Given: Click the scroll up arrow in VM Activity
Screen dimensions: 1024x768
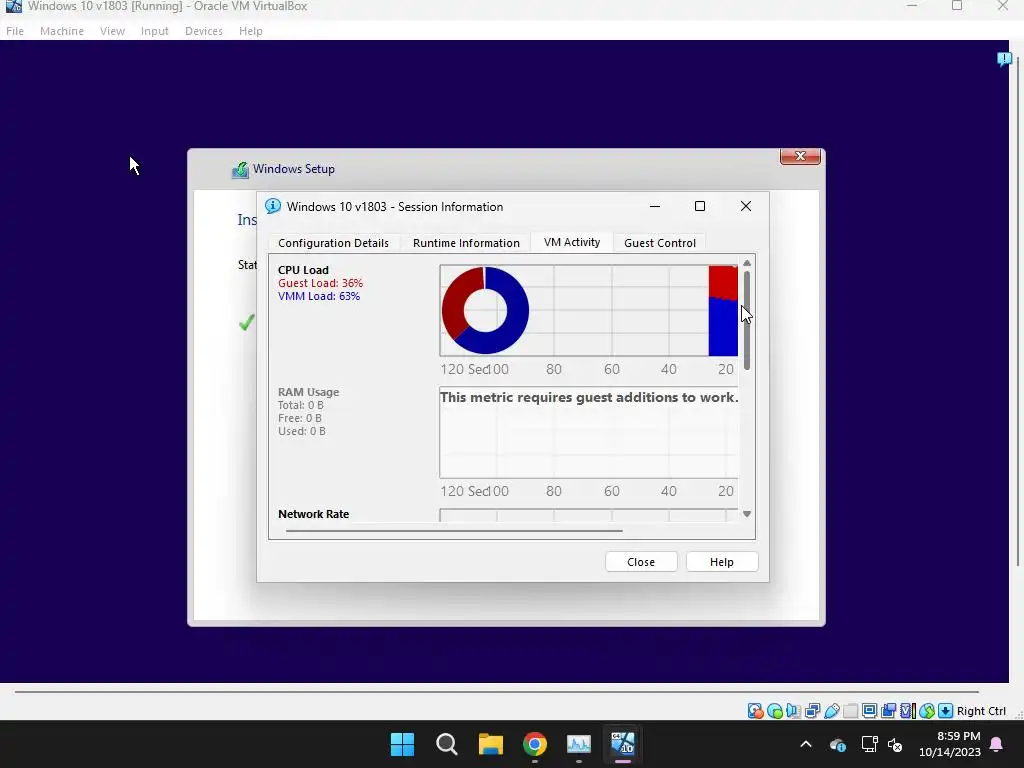Looking at the screenshot, I should click(x=747, y=263).
